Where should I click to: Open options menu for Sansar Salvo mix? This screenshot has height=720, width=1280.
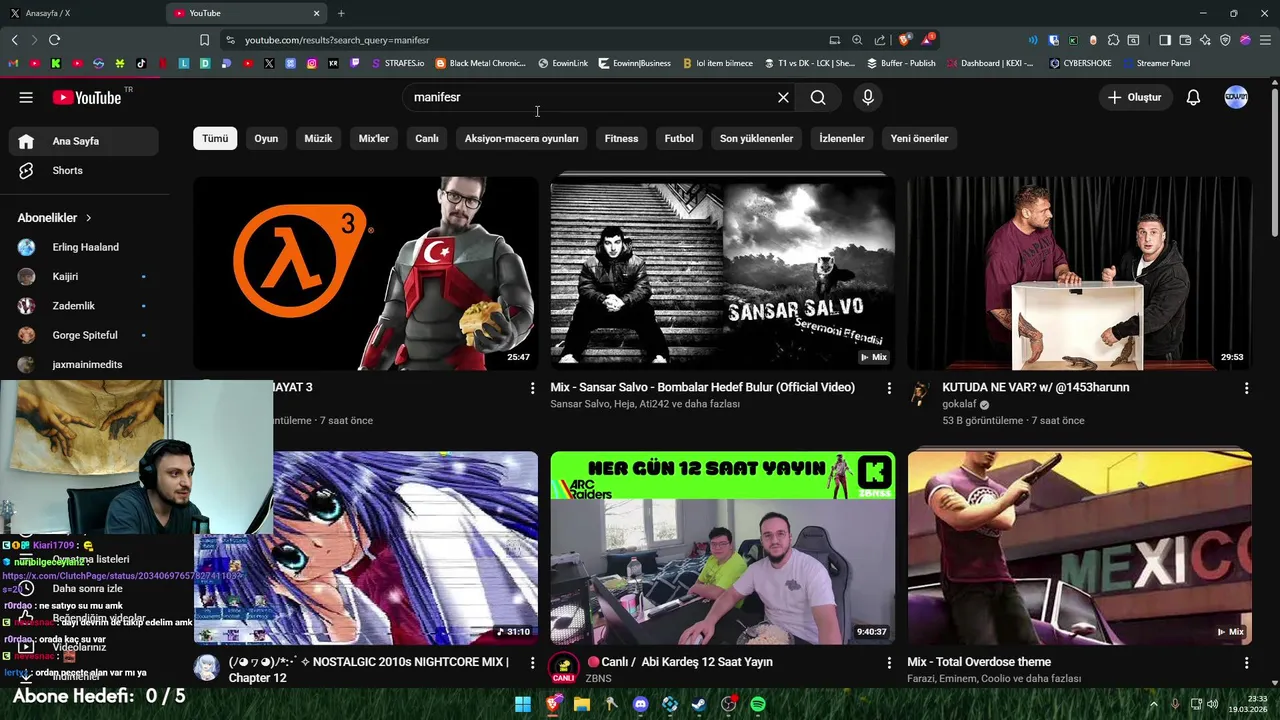coord(889,388)
